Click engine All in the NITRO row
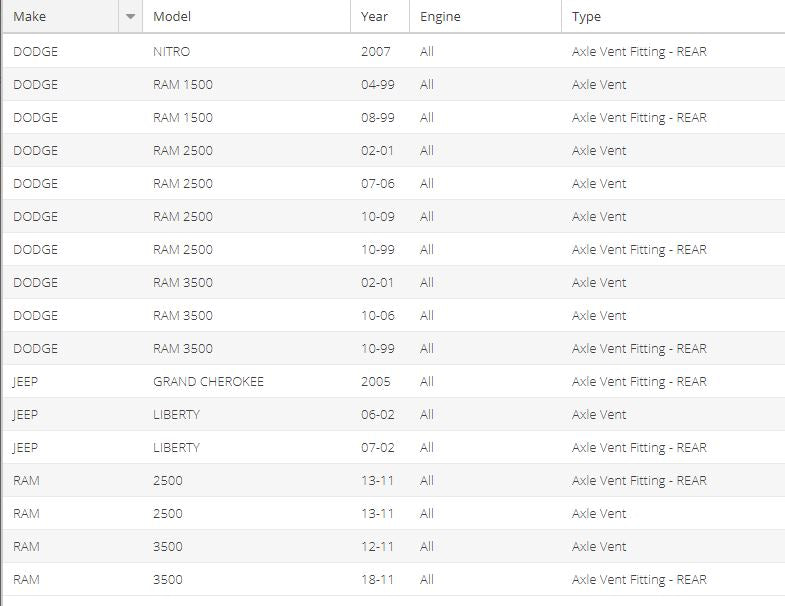785x606 pixels. click(x=427, y=52)
